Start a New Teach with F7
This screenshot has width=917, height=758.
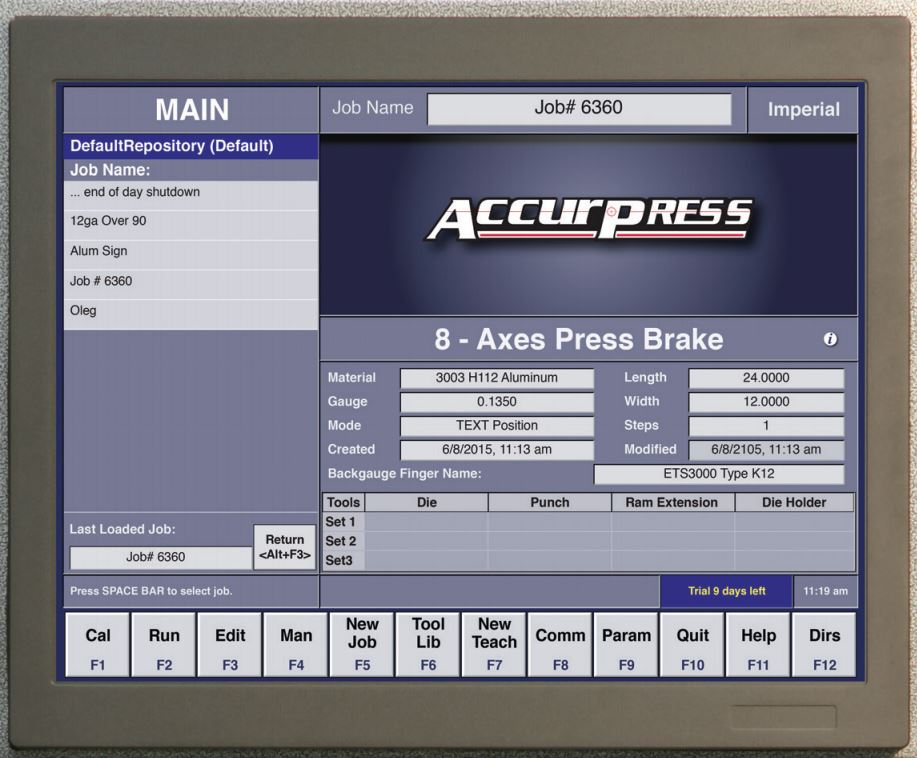[493, 643]
